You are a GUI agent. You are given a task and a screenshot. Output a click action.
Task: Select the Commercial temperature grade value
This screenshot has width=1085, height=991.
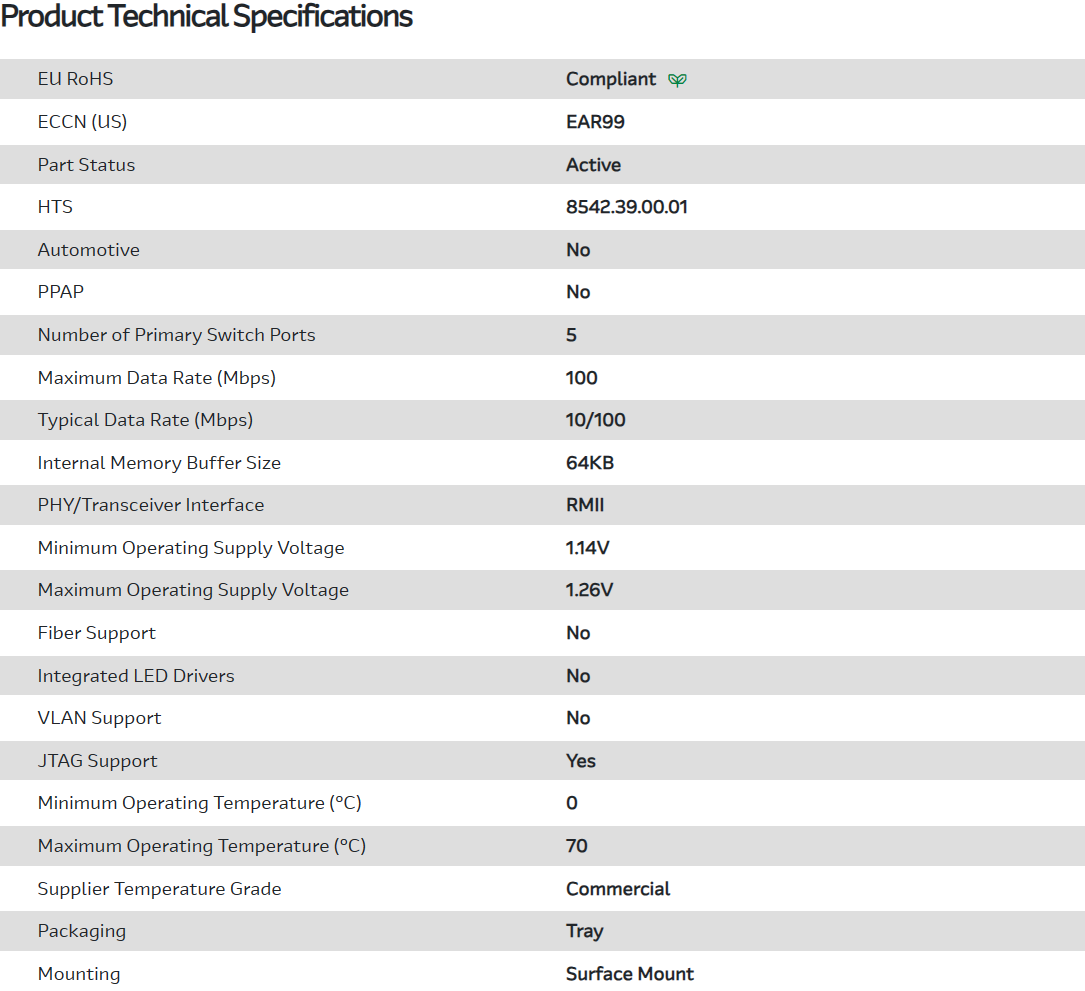point(618,889)
